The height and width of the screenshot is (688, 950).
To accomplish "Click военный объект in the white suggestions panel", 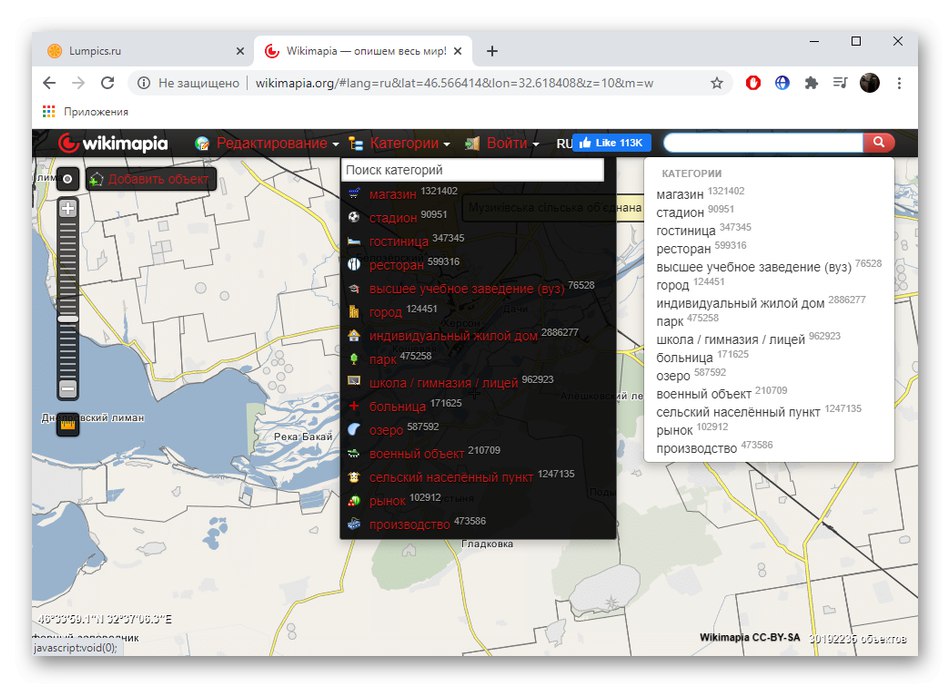I will coord(704,395).
